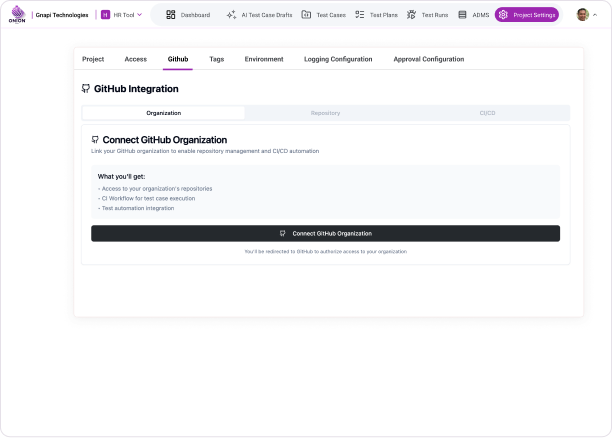Click the Test Plans checklist icon
This screenshot has height=438, width=612.
(359, 15)
